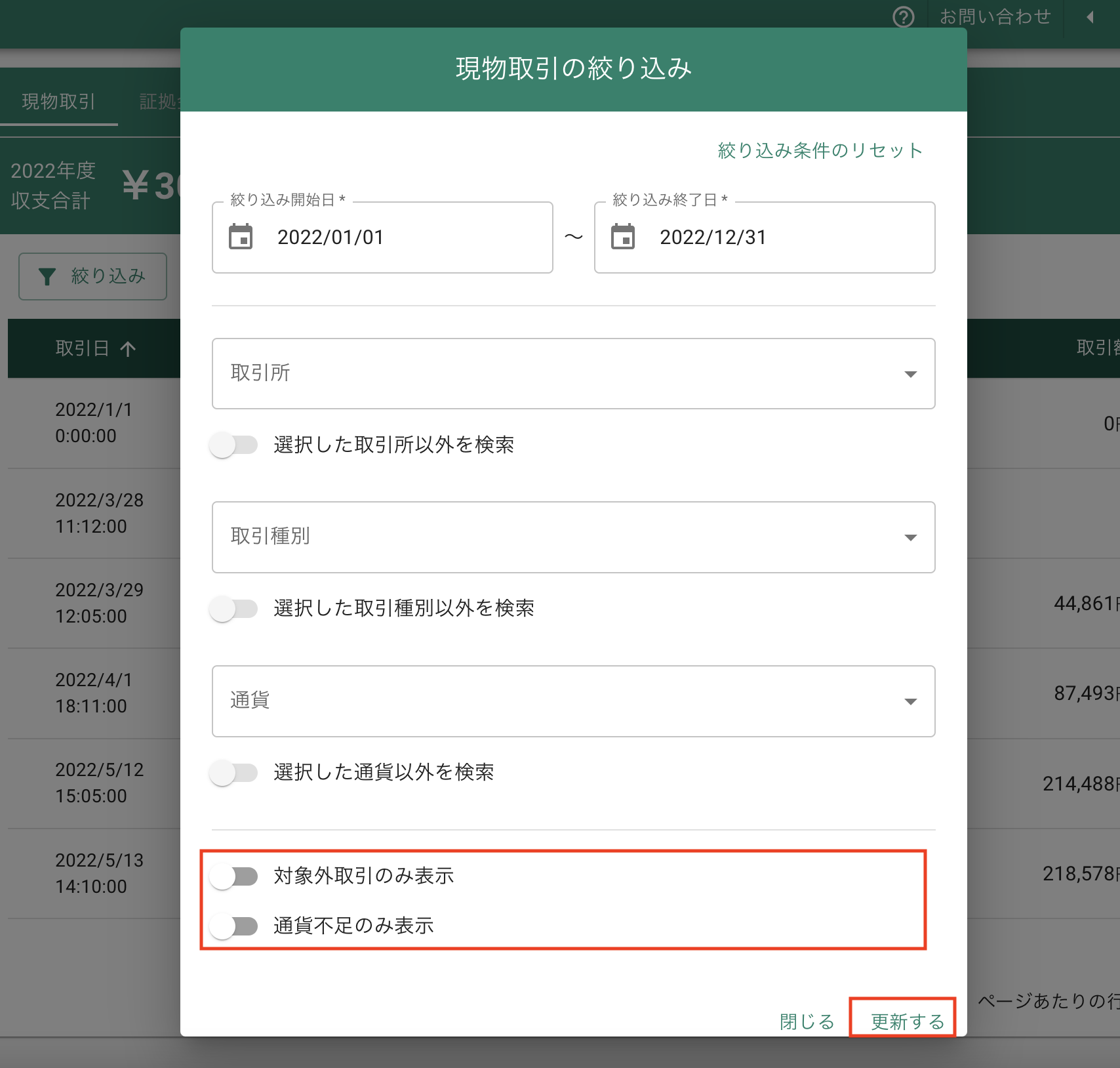Click the start date calendar icon
Viewport: 1120px width, 1068px height.
point(241,237)
